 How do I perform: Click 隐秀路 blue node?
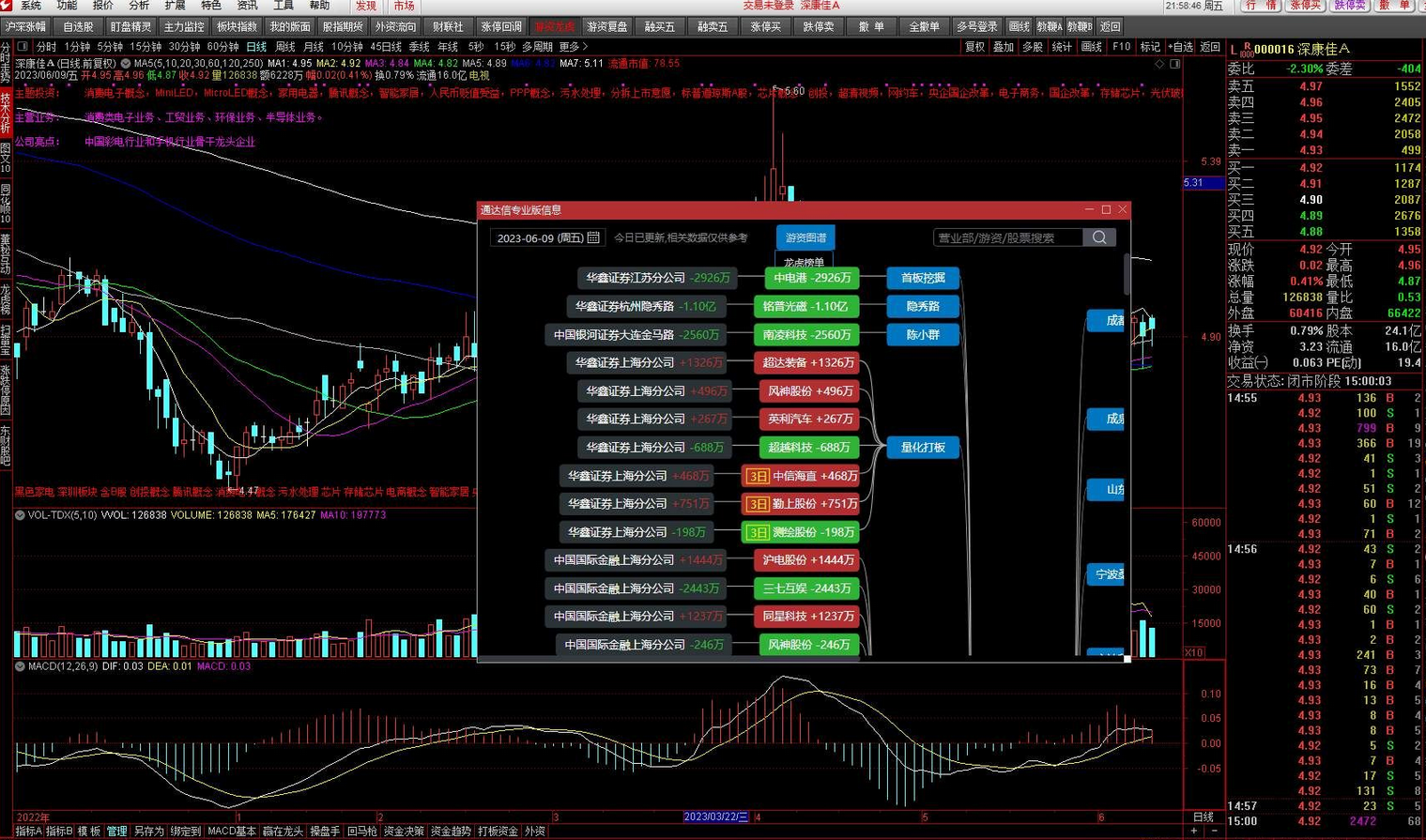[x=923, y=306]
